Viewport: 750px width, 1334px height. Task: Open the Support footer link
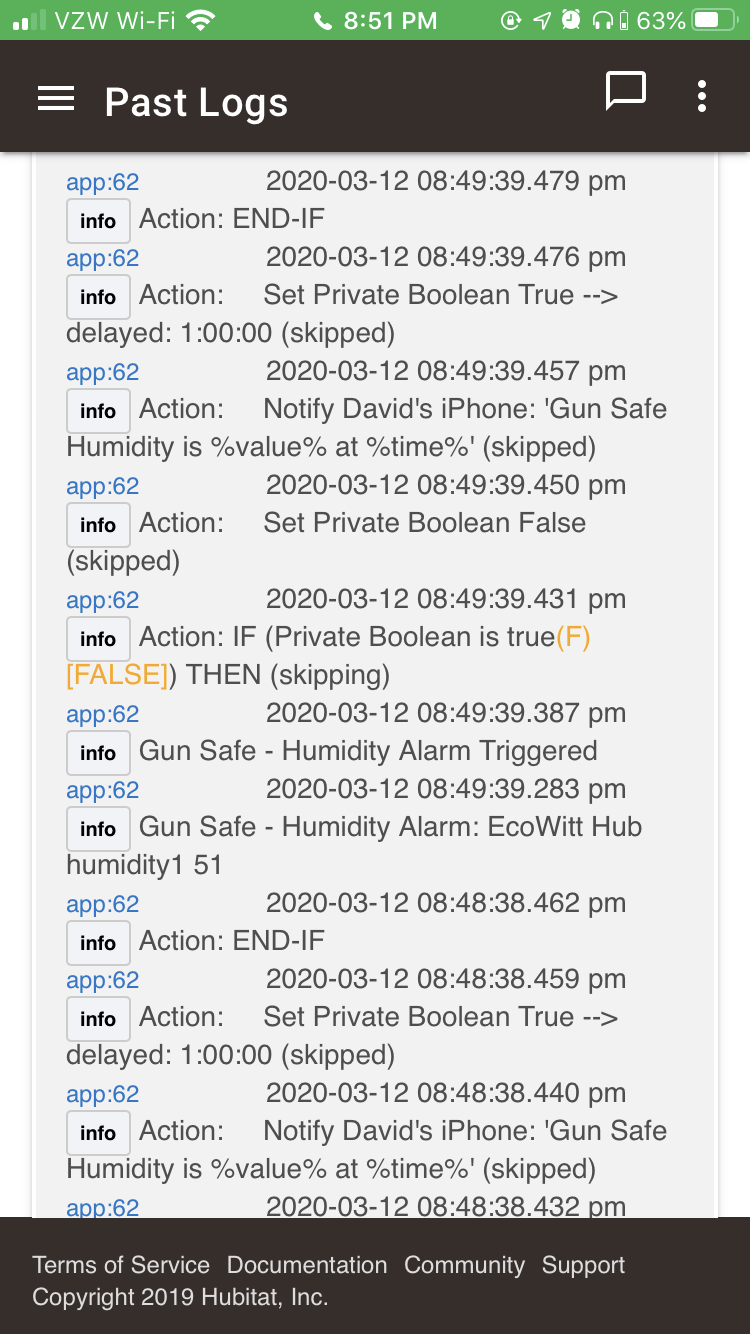pyautogui.click(x=583, y=1265)
